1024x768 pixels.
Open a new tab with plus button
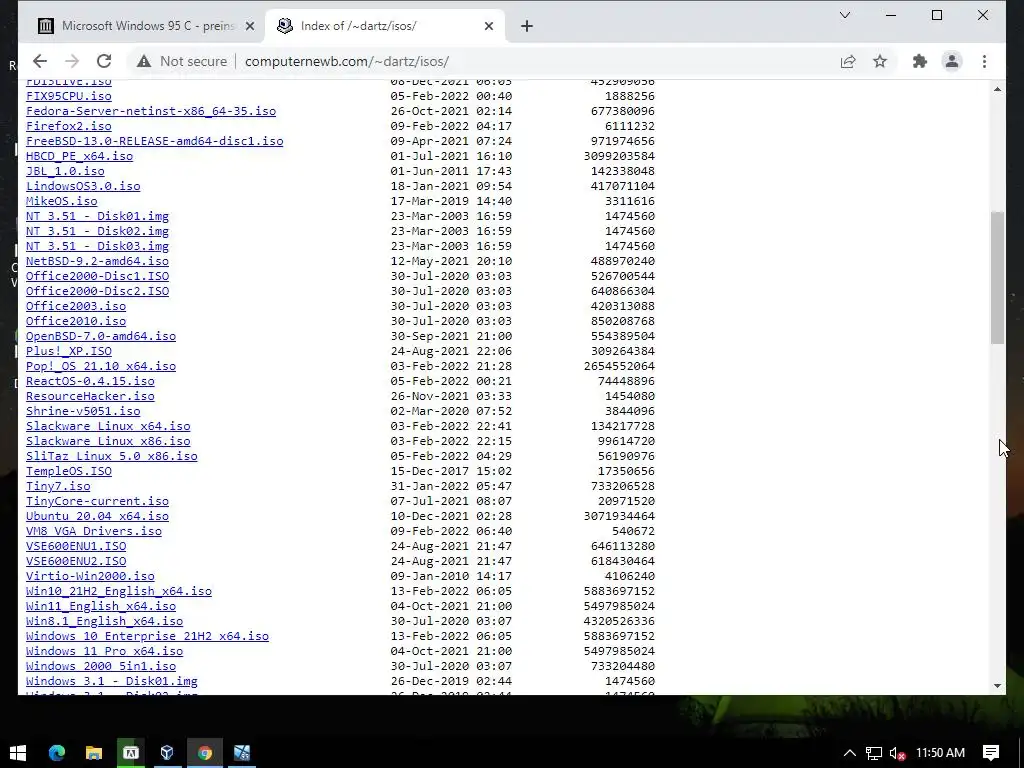pos(527,26)
